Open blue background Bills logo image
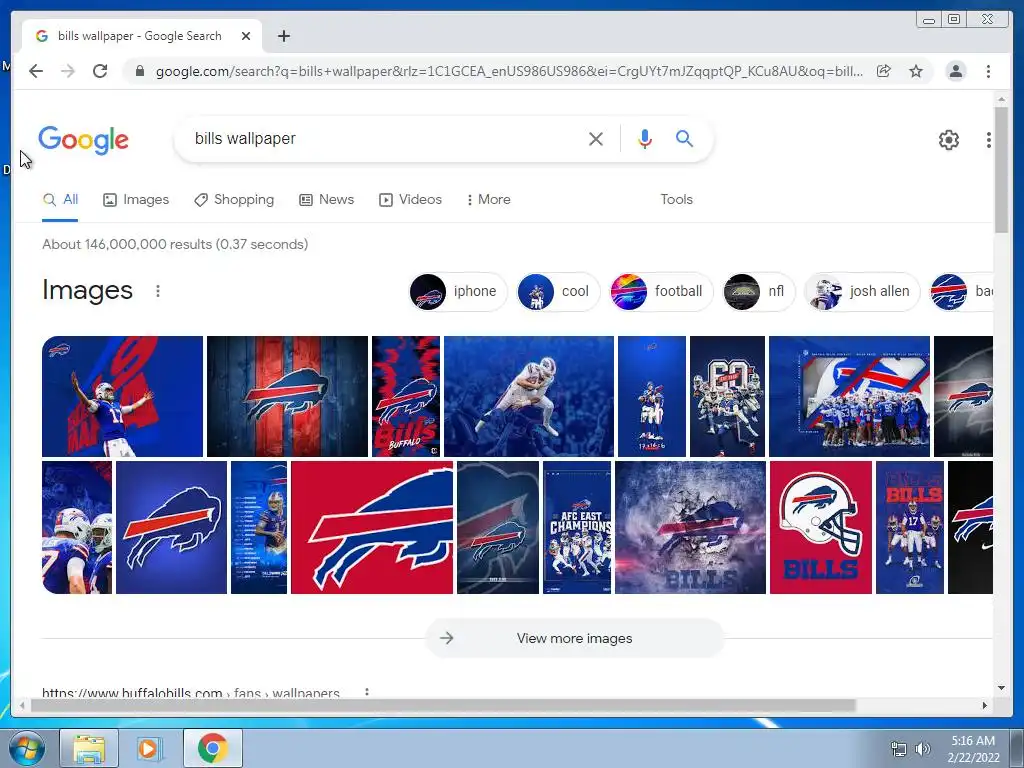The width and height of the screenshot is (1024, 768). click(171, 528)
